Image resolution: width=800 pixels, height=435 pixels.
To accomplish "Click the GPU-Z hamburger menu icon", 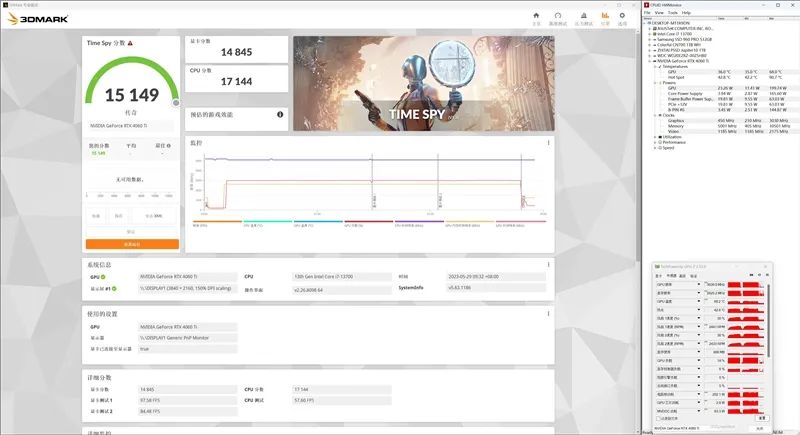I will tap(767, 275).
